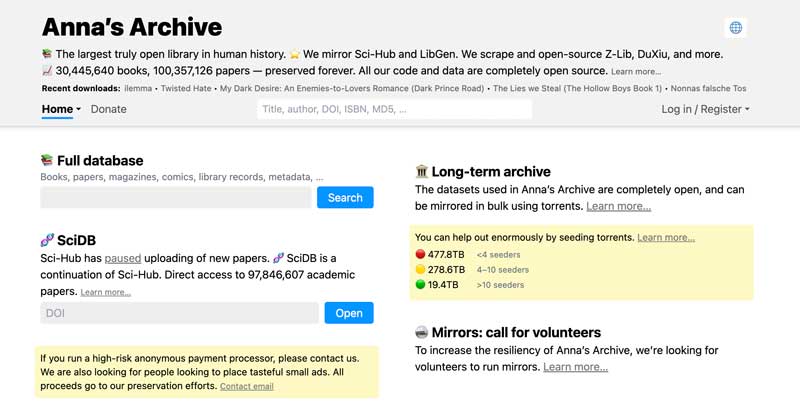The height and width of the screenshot is (402, 800).
Task: Open the 'Twisted Hate' recent download
Action: point(186,88)
